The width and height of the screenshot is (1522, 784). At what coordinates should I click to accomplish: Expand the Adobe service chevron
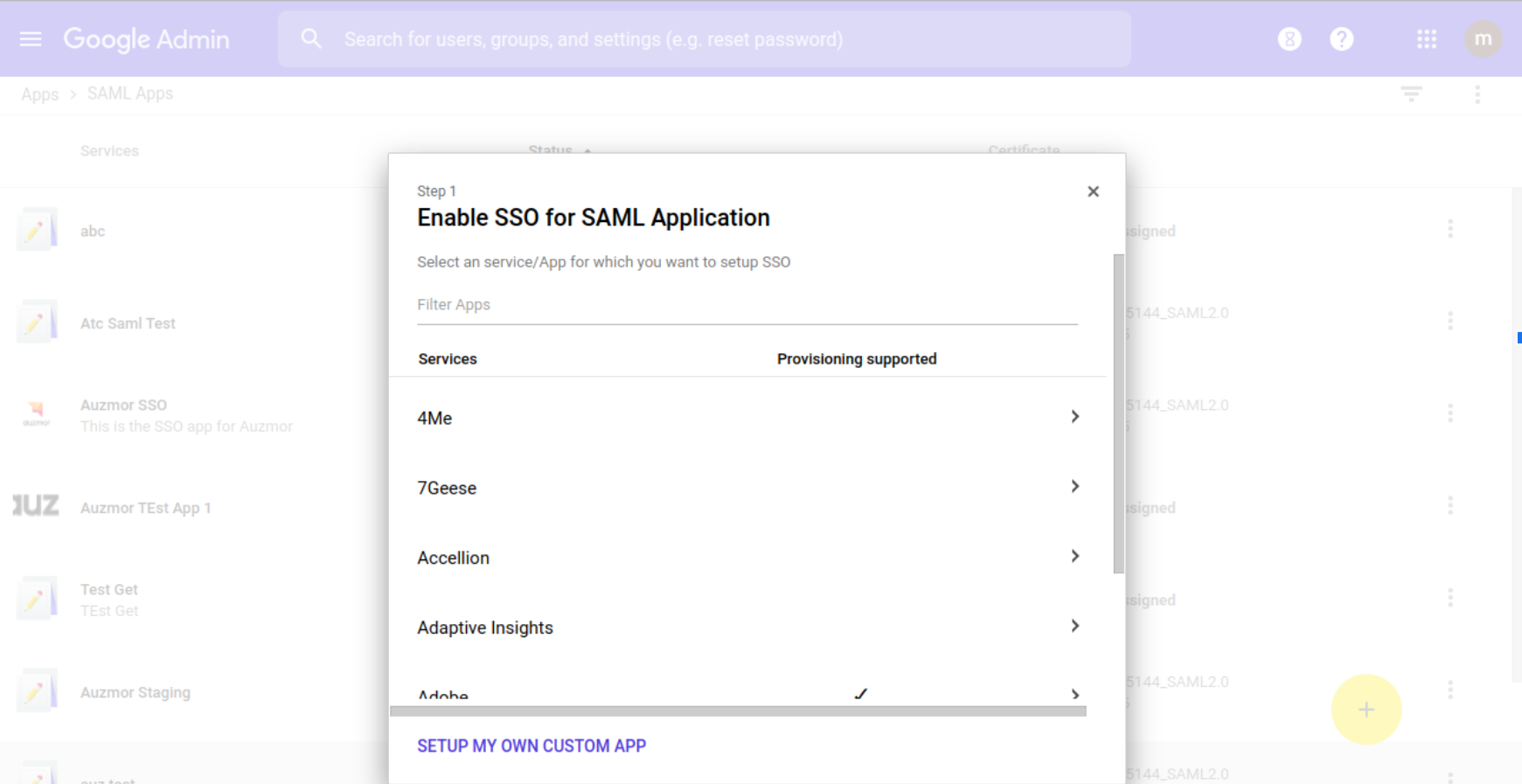(x=1075, y=695)
